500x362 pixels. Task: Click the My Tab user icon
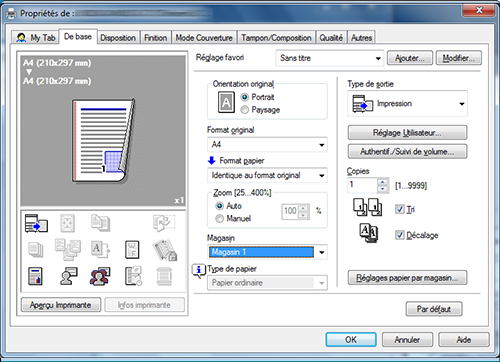(21, 38)
